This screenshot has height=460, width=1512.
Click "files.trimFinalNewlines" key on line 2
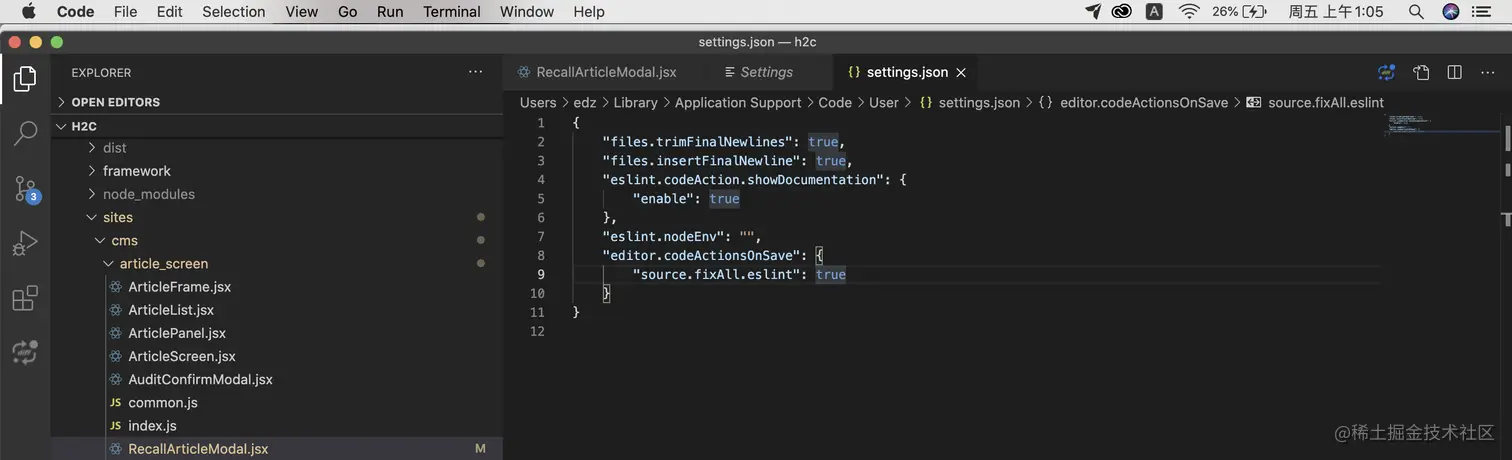pos(697,142)
